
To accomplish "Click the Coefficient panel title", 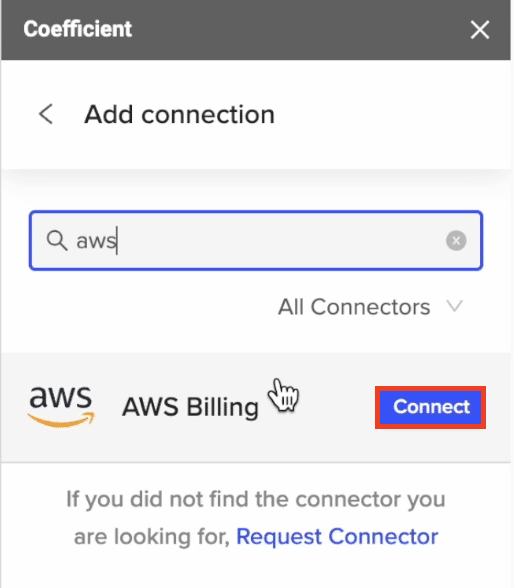I will coord(78,29).
